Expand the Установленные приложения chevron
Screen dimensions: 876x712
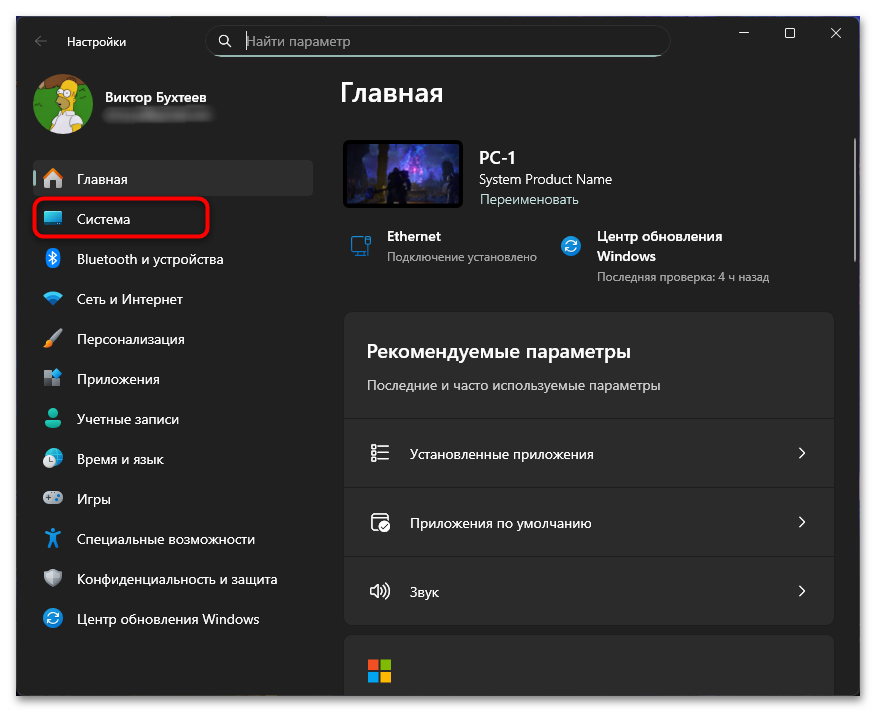click(x=802, y=453)
